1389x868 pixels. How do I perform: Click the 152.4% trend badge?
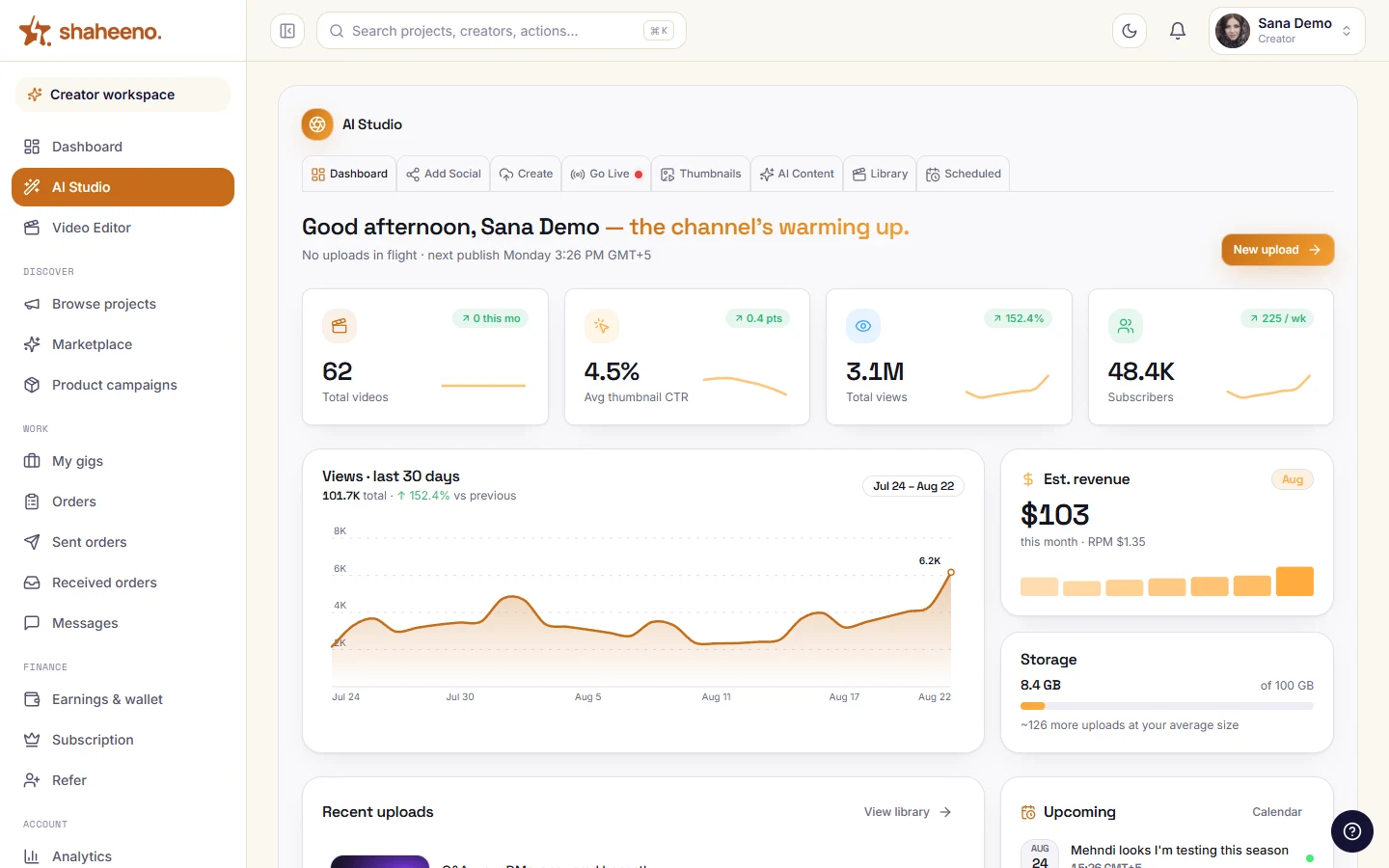pos(1018,318)
